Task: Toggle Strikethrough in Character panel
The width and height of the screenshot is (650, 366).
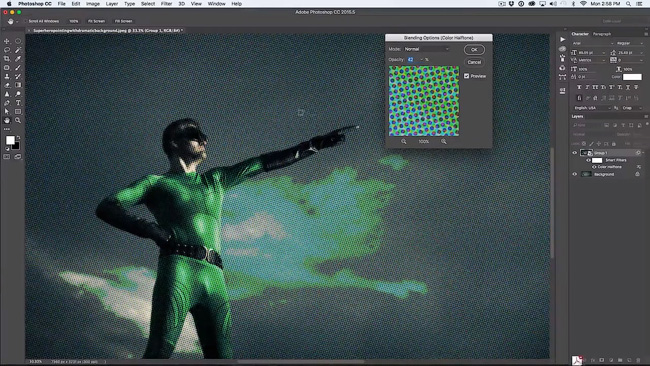Action: point(636,87)
